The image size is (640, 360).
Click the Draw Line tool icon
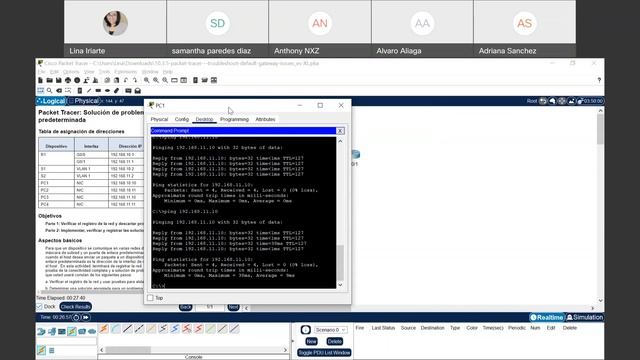coord(89,91)
